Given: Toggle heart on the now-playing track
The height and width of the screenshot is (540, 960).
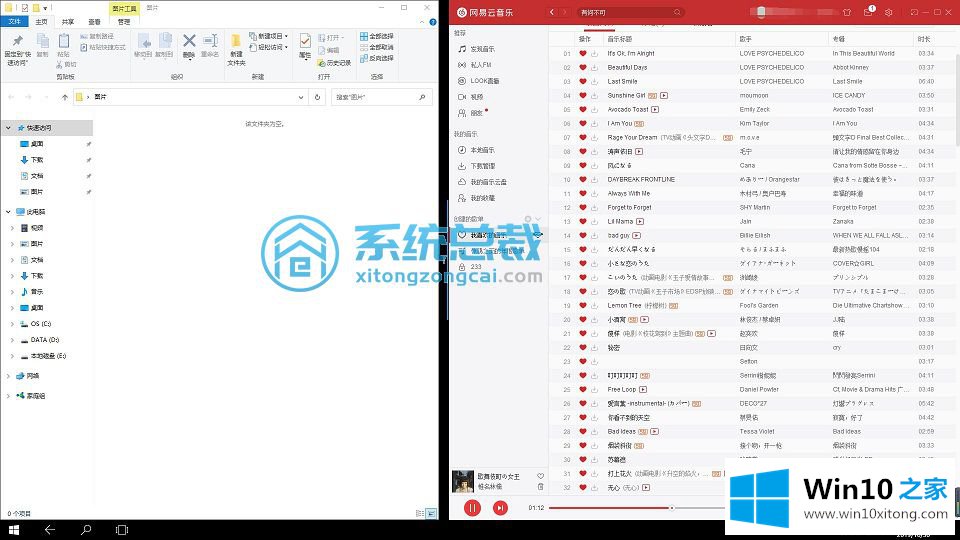Looking at the screenshot, I should tap(540, 476).
